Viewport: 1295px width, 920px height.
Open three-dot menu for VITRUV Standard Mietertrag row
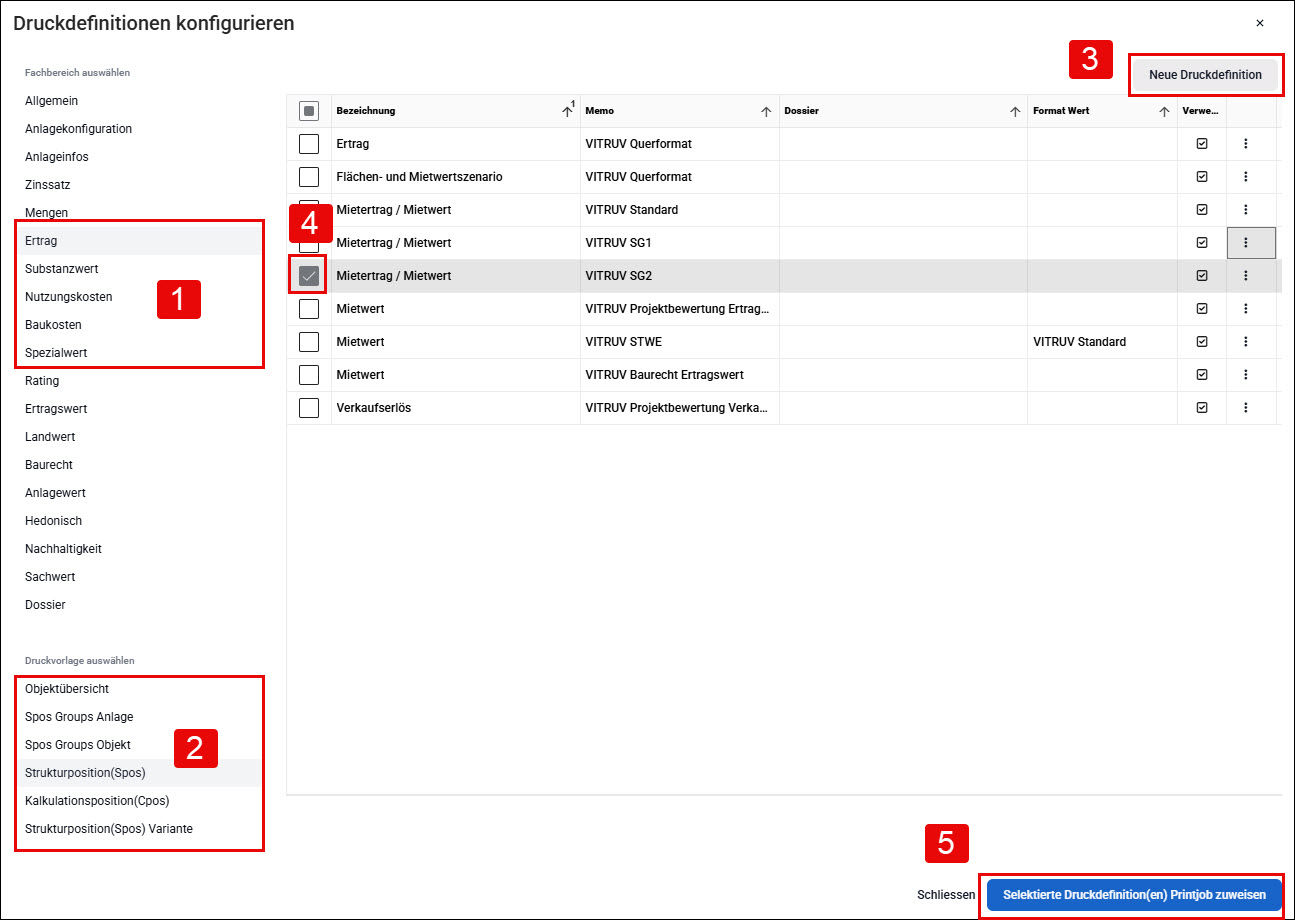point(1246,210)
